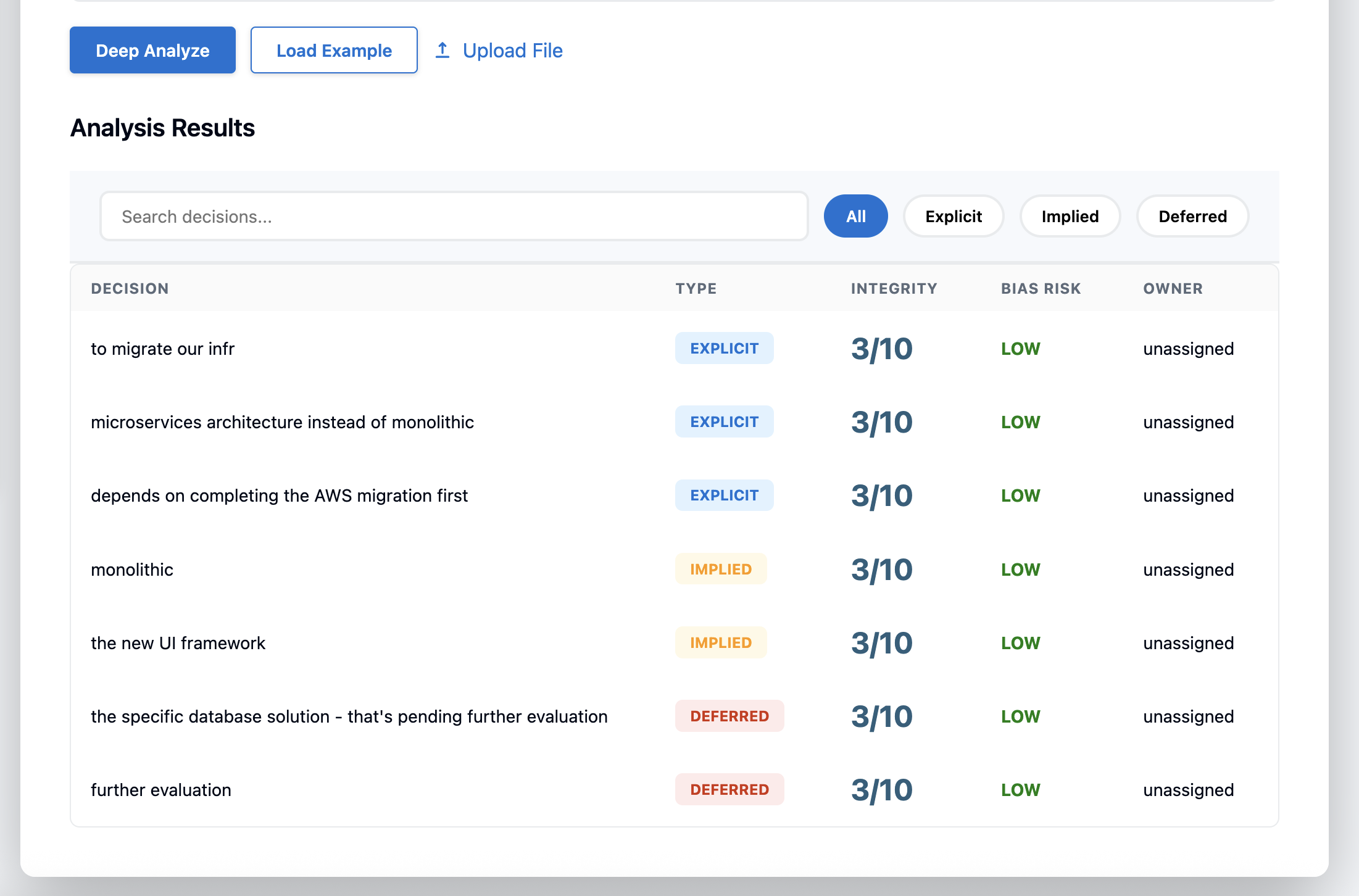Open the Upload File link
The image size is (1359, 896).
pyautogui.click(x=512, y=50)
